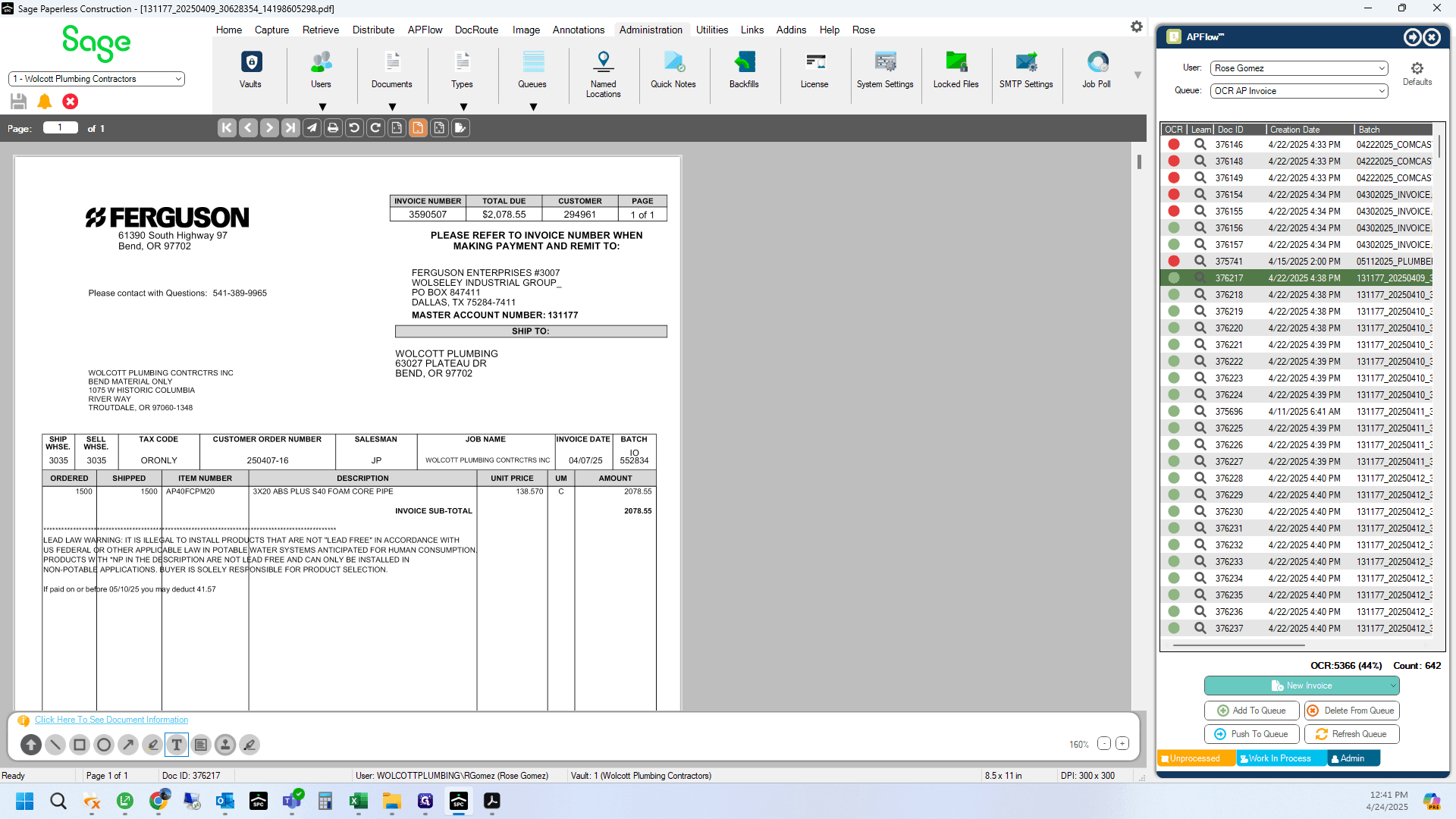Screen dimensions: 1456x819
Task: Switch to the Unprocessed tab
Action: (x=1195, y=758)
